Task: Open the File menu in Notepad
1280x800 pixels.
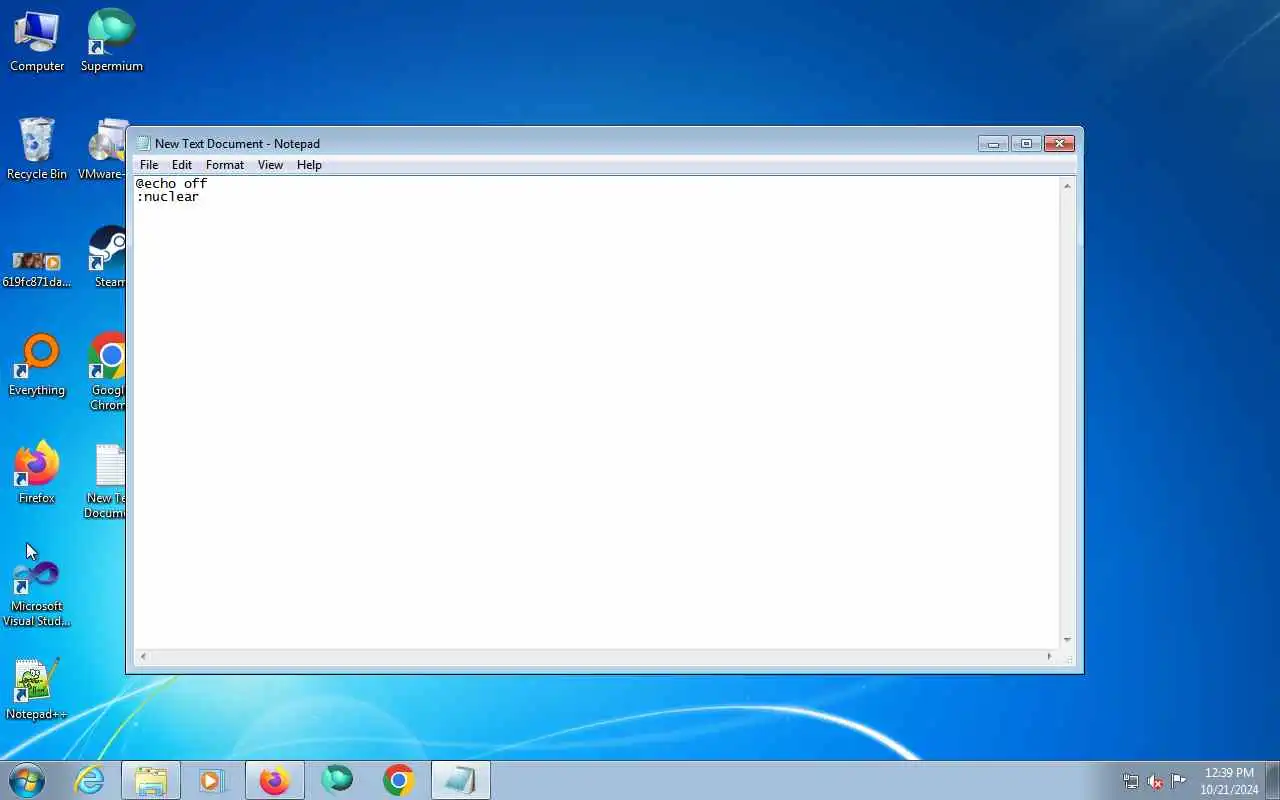Action: 149,165
